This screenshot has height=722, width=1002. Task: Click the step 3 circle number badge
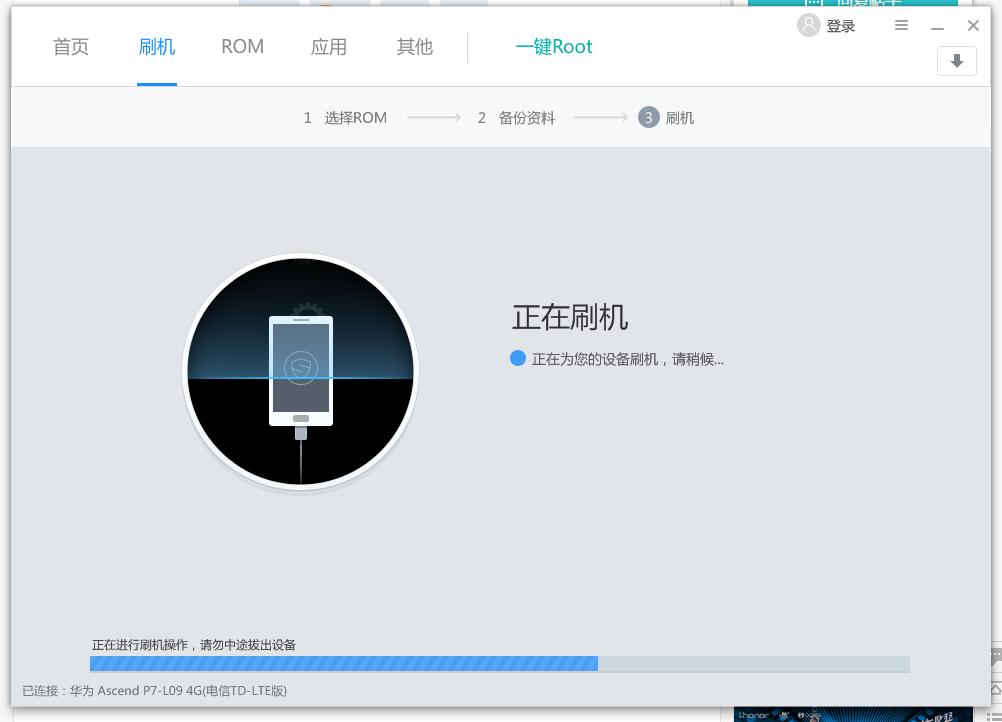coord(648,118)
